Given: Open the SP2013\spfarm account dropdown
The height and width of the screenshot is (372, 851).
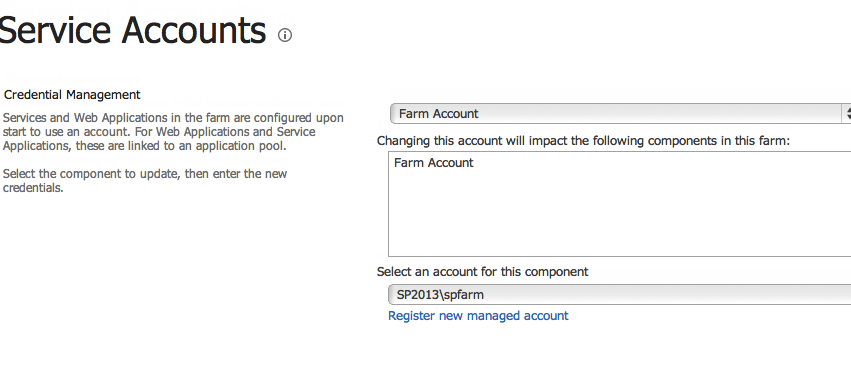Looking at the screenshot, I should pyautogui.click(x=619, y=294).
